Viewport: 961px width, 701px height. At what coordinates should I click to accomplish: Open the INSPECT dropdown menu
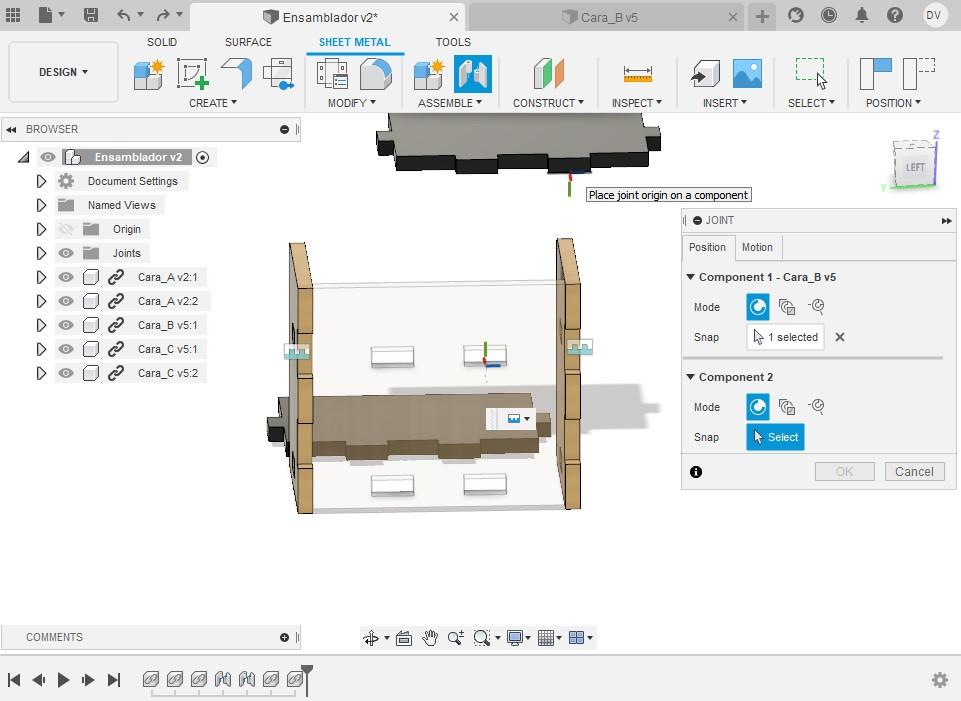click(637, 103)
